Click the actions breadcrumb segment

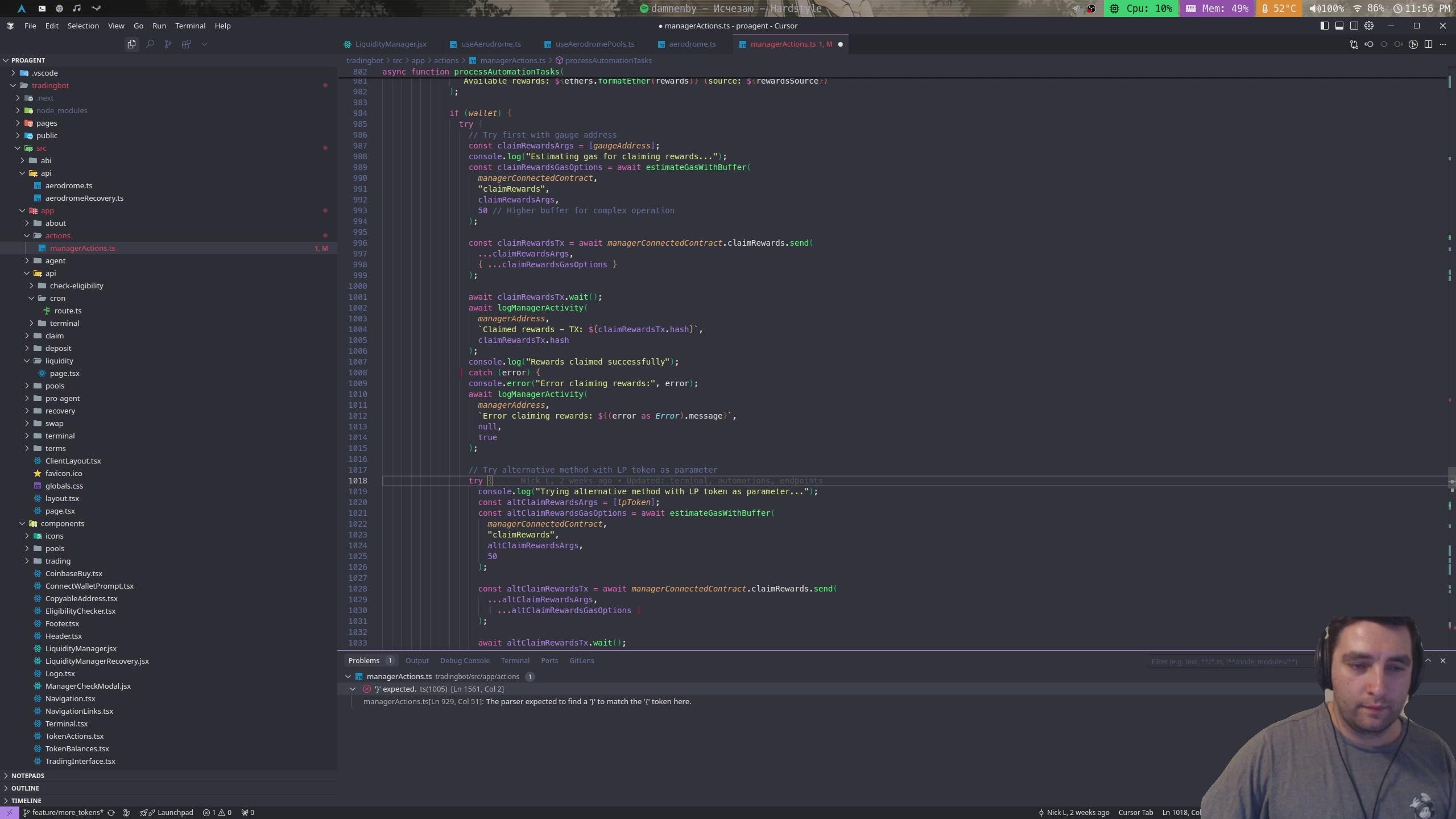pyautogui.click(x=446, y=60)
